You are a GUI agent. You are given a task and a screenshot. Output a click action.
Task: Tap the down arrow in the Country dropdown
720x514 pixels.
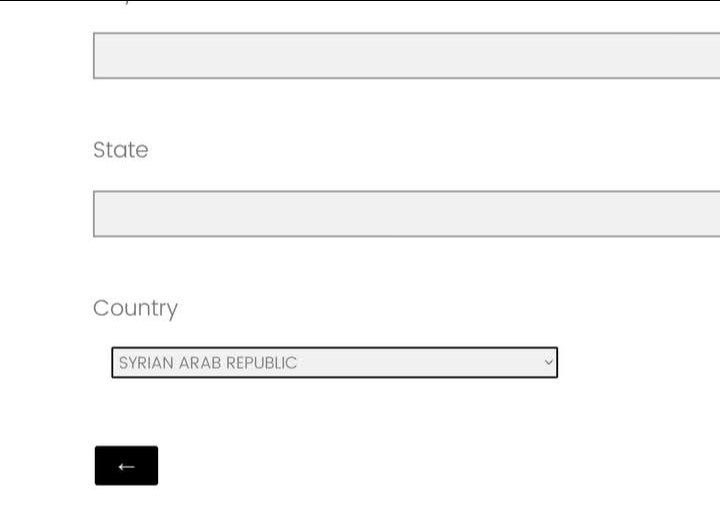[548, 362]
